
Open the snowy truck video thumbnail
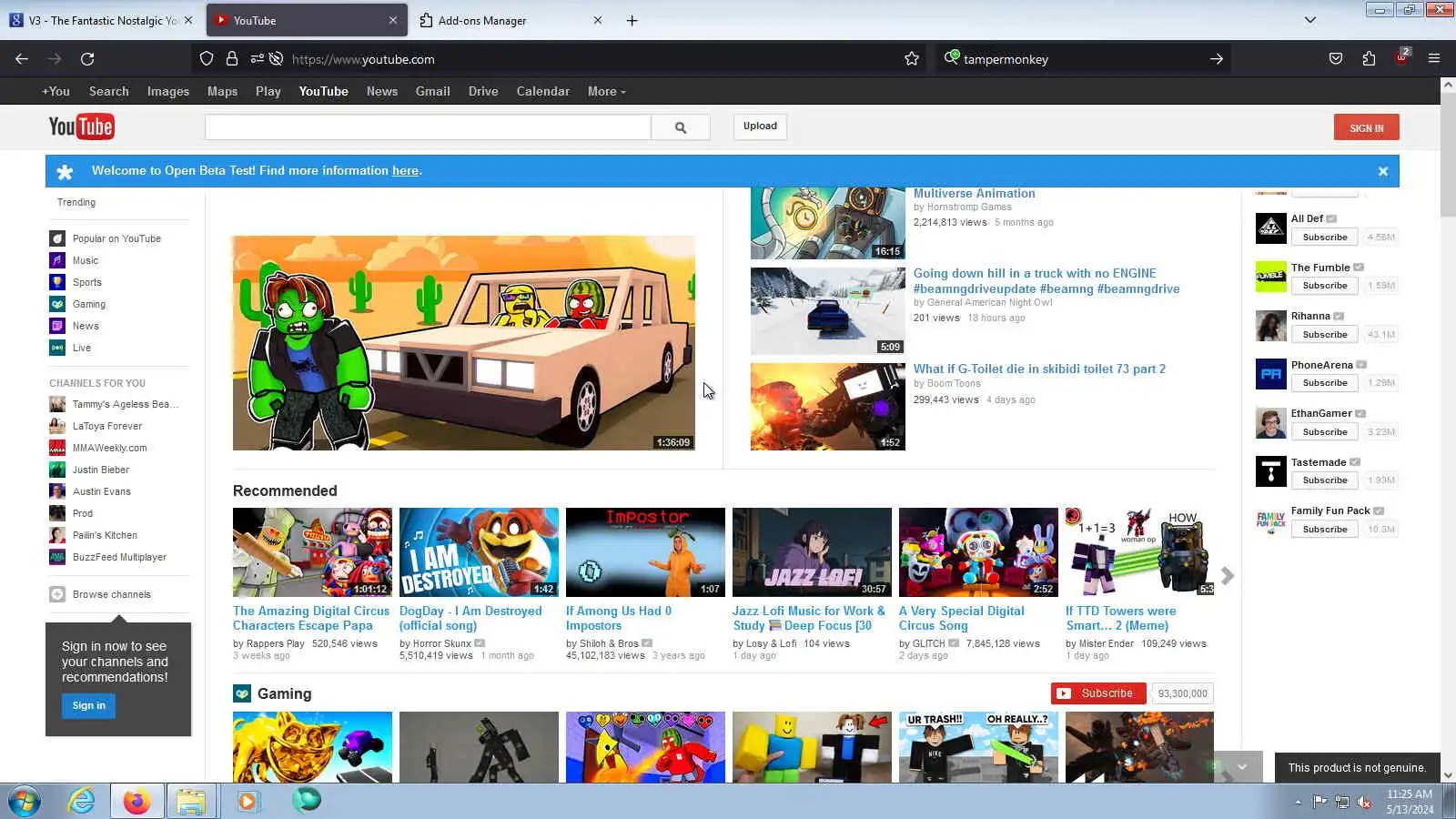coord(828,310)
